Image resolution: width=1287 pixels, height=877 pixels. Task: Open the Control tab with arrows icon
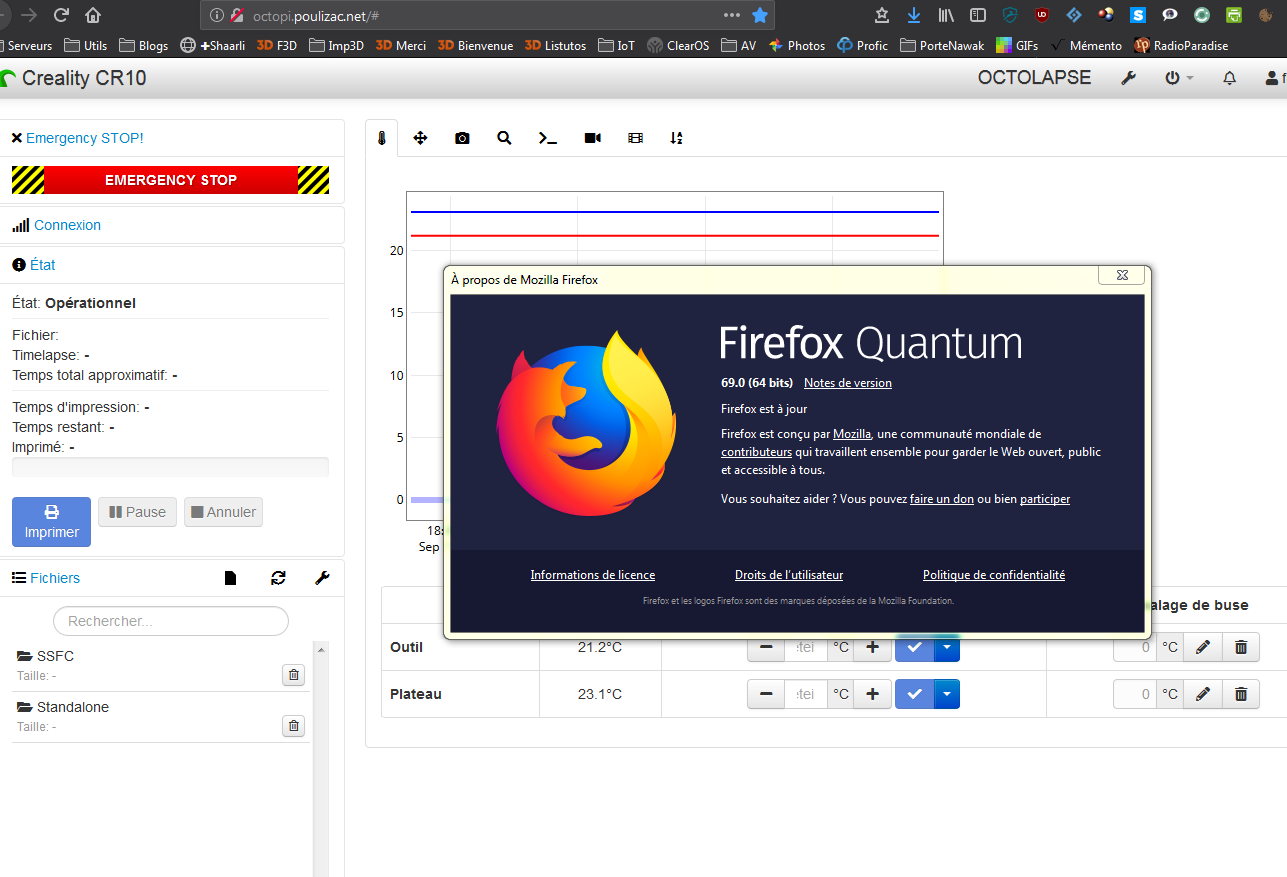[x=420, y=138]
